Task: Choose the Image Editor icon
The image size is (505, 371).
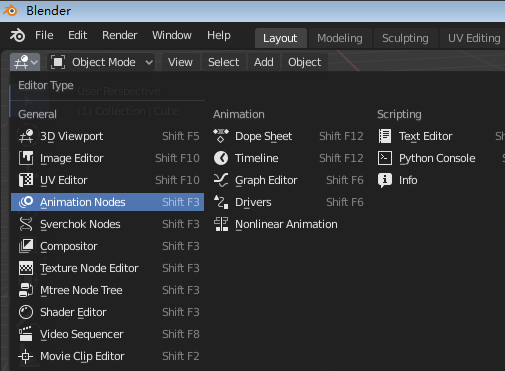Action: 26,158
